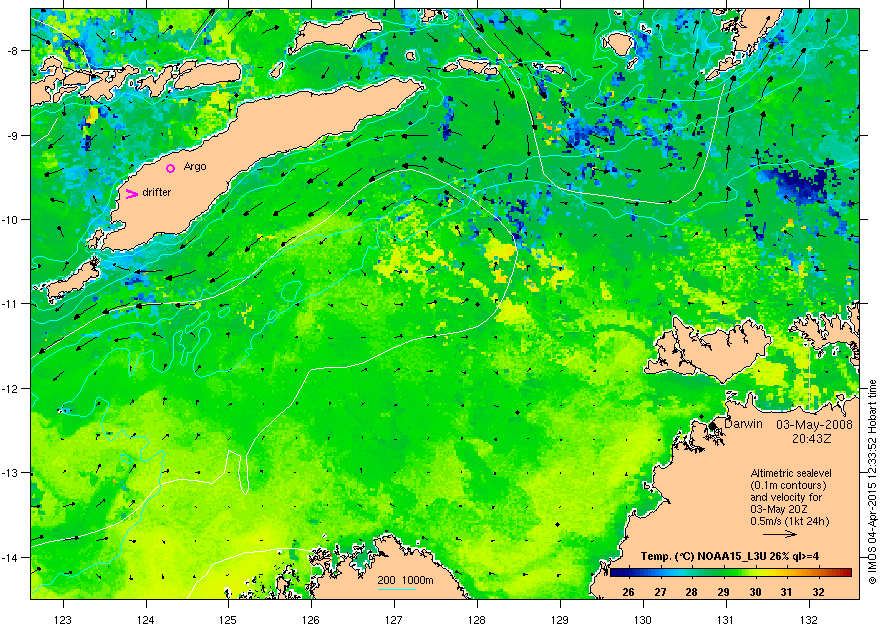
Task: Click the 28 tick label under colorbar
Action: [691, 592]
